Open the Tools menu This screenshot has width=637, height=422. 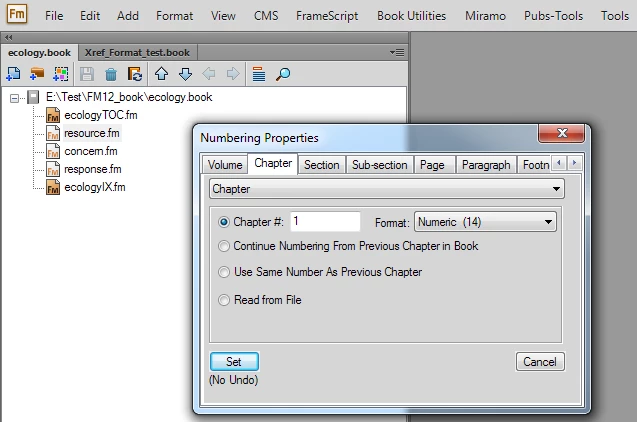615,16
